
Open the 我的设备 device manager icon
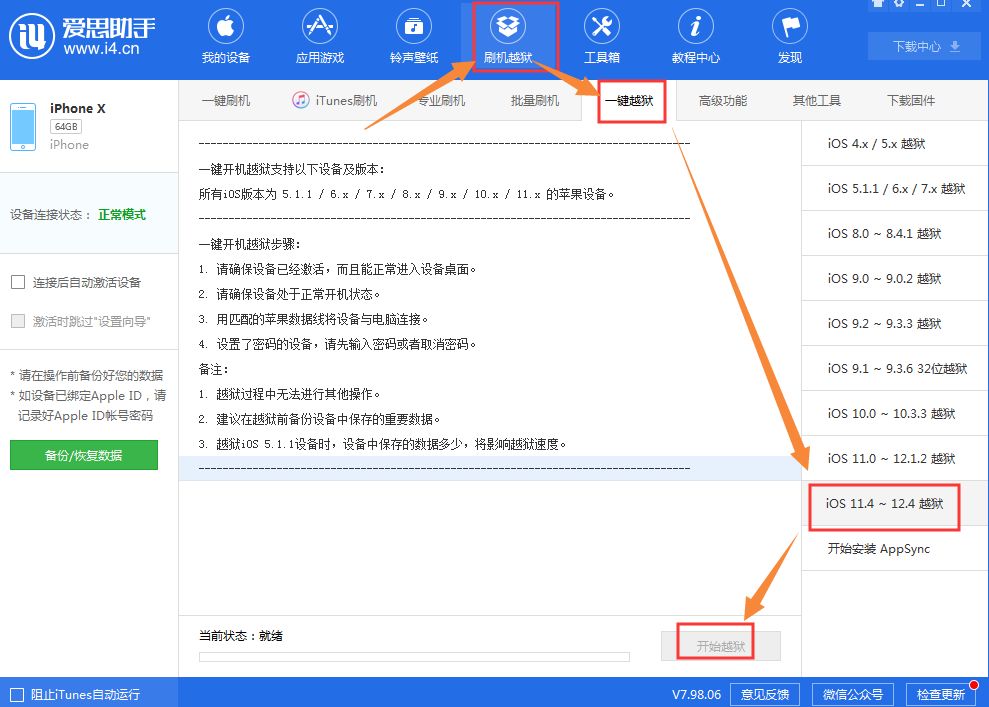click(x=225, y=30)
